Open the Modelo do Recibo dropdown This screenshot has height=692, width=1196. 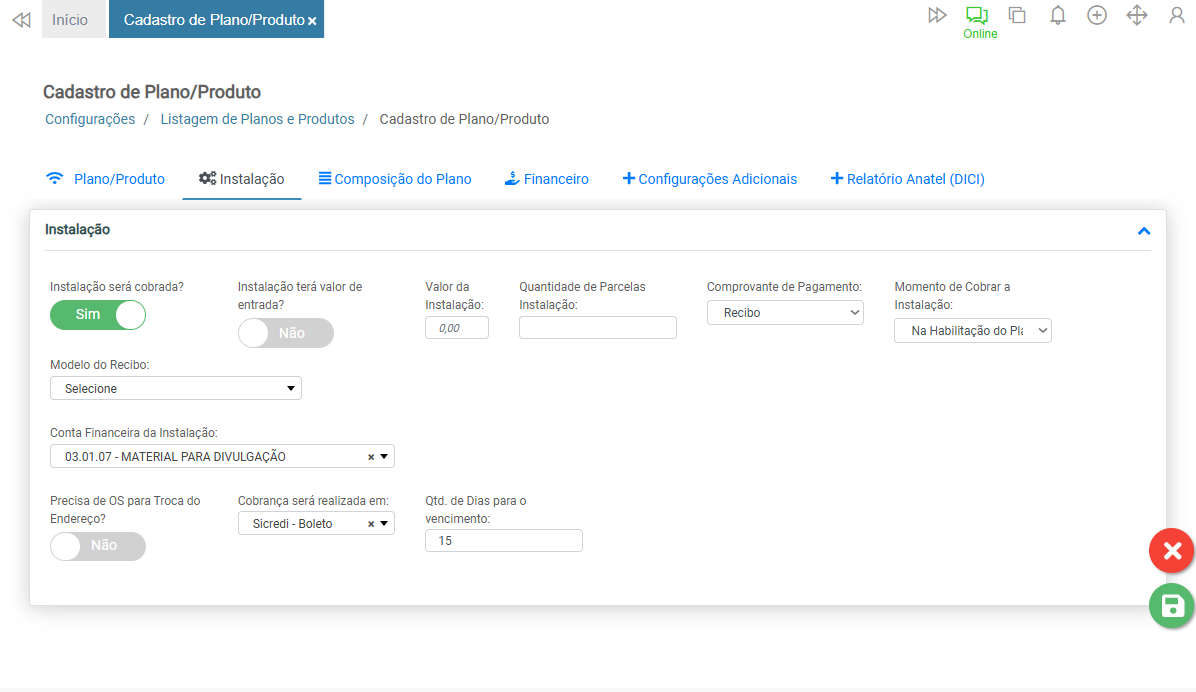click(176, 388)
